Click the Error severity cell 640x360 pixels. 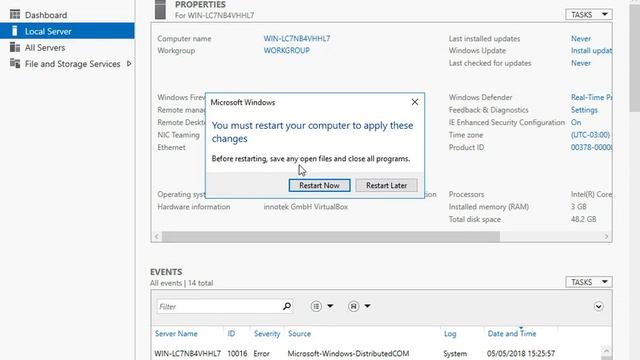[261, 353]
